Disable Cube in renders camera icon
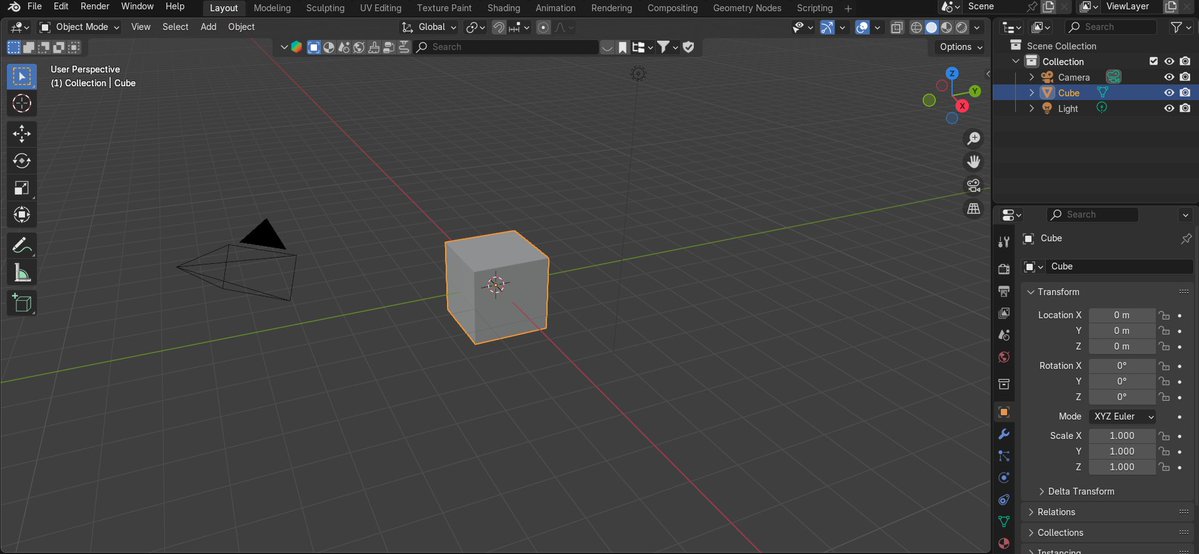Image resolution: width=1199 pixels, height=554 pixels. click(x=1184, y=93)
